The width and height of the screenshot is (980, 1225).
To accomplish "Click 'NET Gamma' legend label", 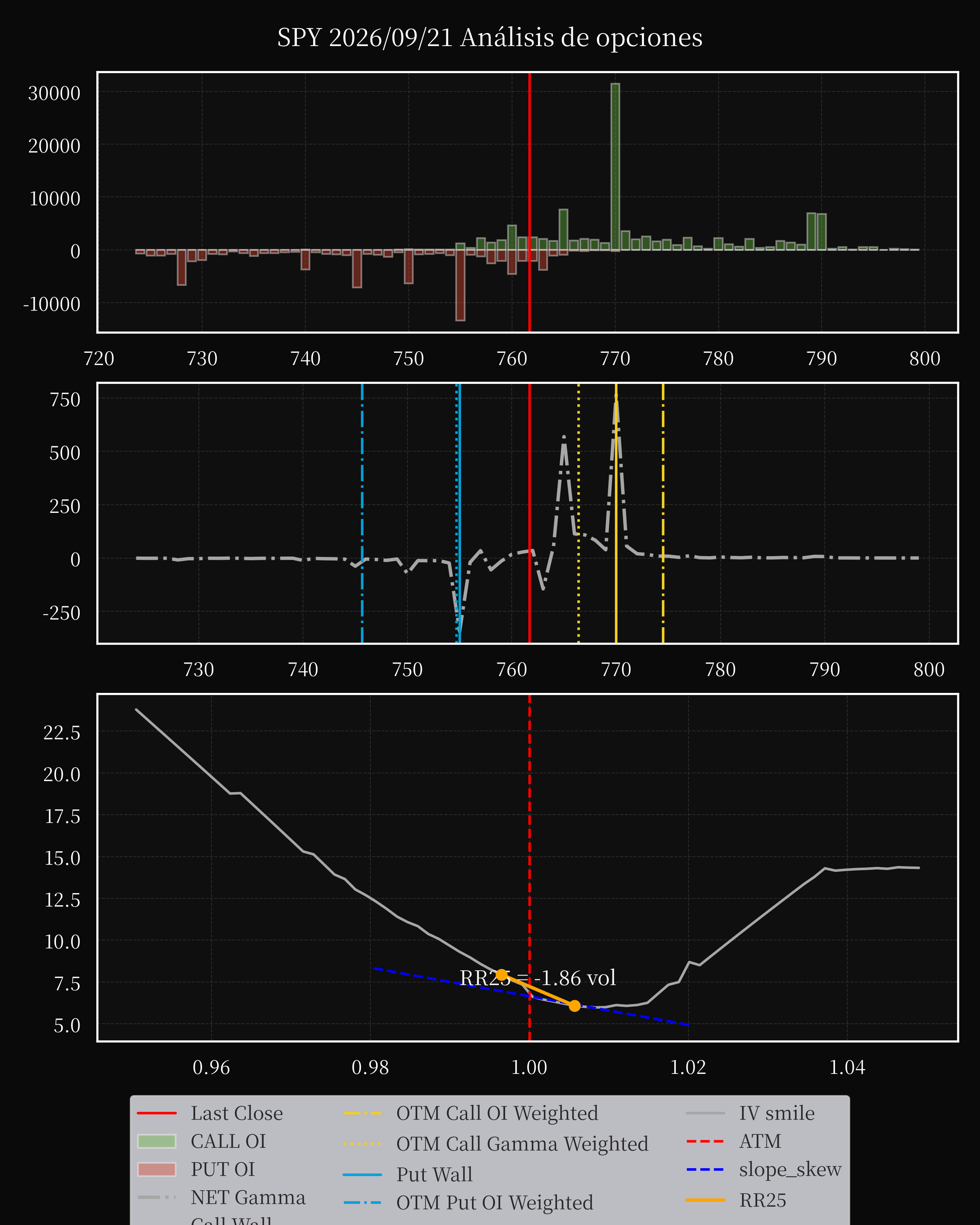I will [248, 1197].
